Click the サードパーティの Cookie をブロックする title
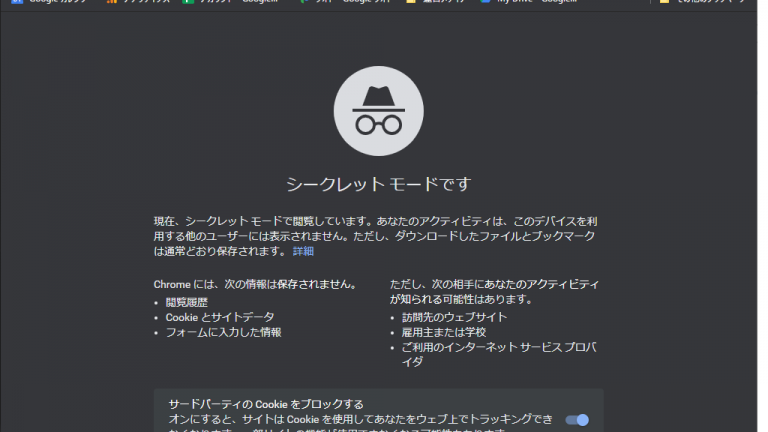Viewport: 768px width, 432px height. [x=266, y=405]
